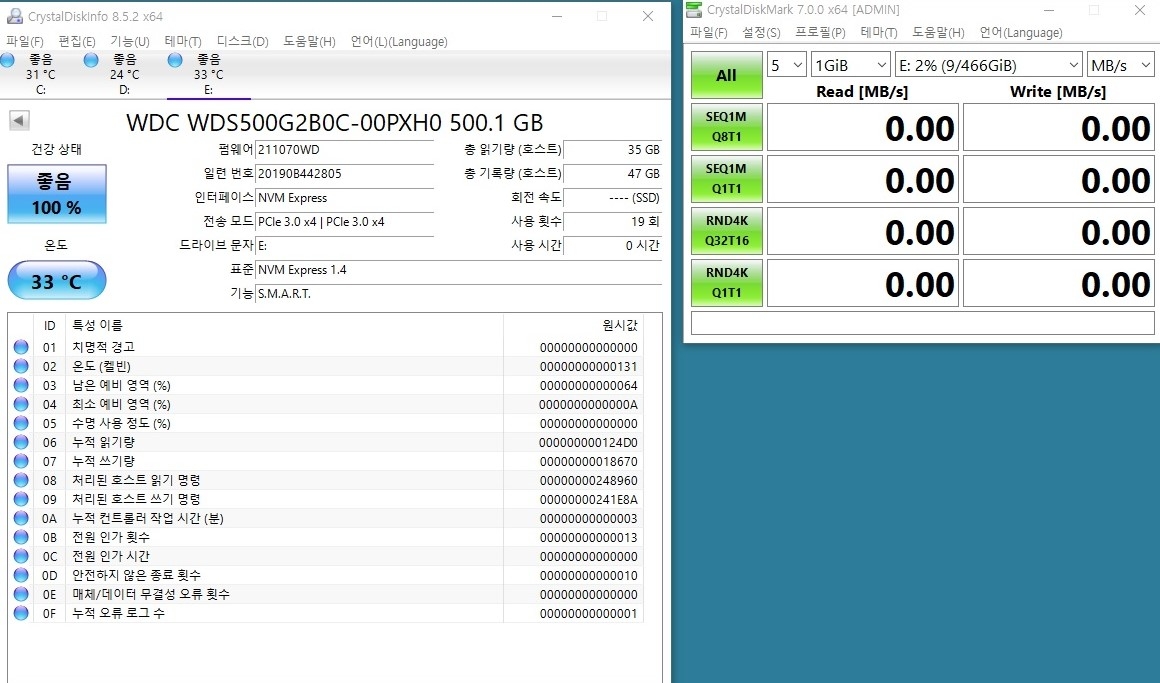Click the serial number field 20190B442805
This screenshot has width=1160, height=683.
345,174
